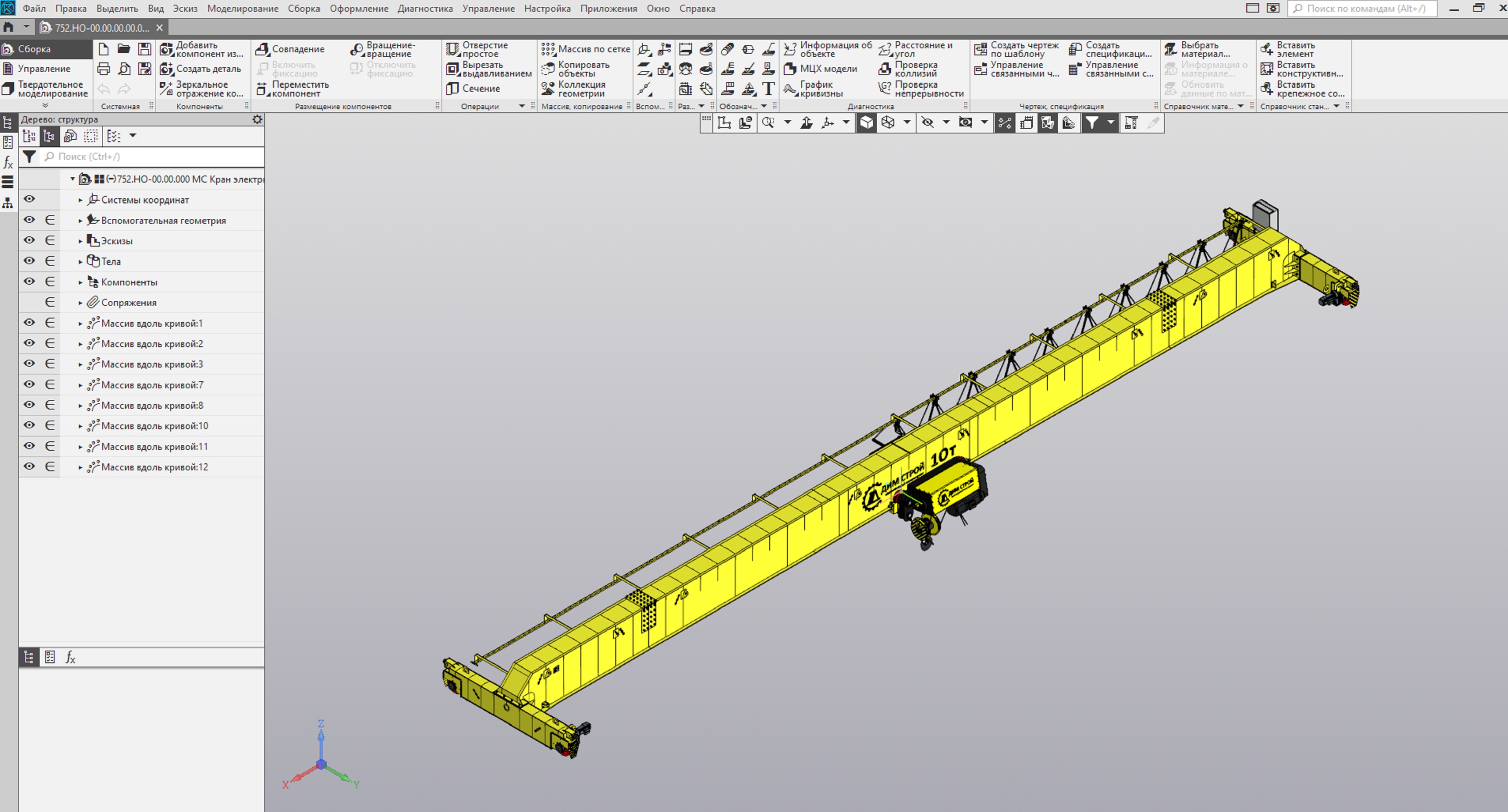This screenshot has width=1508, height=812.
Task: Hide the Эскизы node via eye icon
Action: click(29, 241)
